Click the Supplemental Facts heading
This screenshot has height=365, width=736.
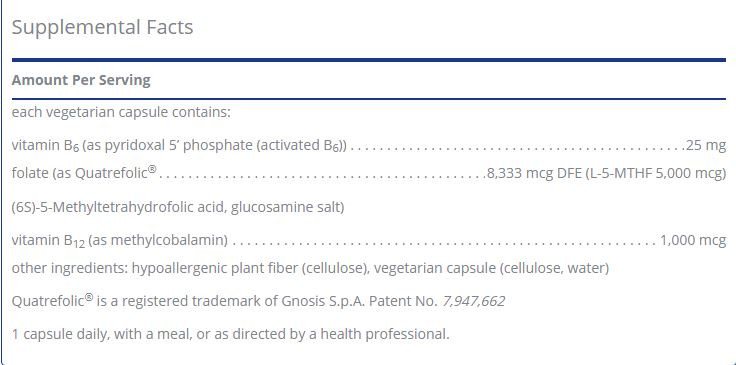(x=102, y=27)
